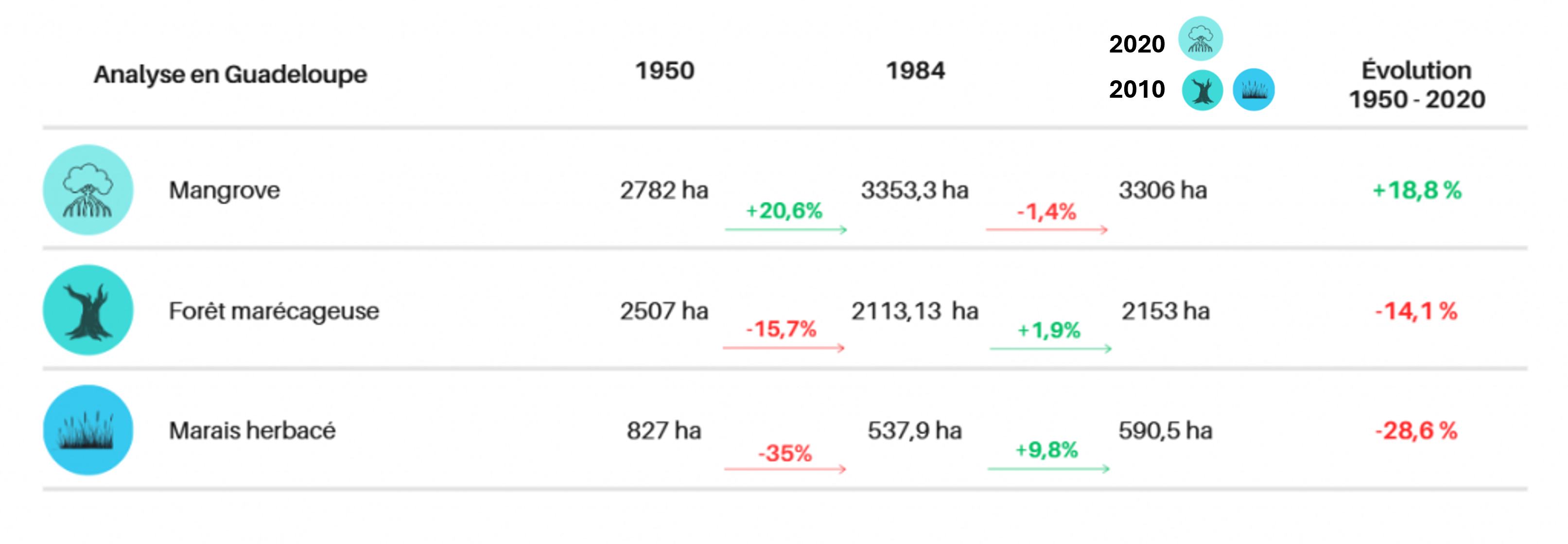The width and height of the screenshot is (1568, 544).
Task: Click the 1950 column header
Action: click(x=665, y=70)
